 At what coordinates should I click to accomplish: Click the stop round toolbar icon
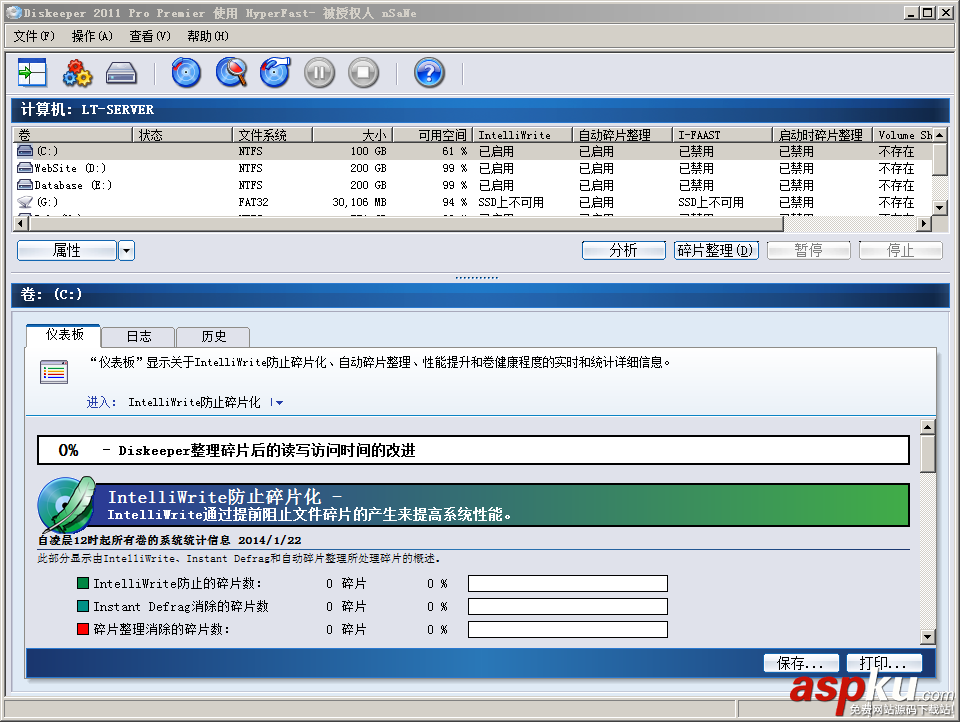click(364, 73)
